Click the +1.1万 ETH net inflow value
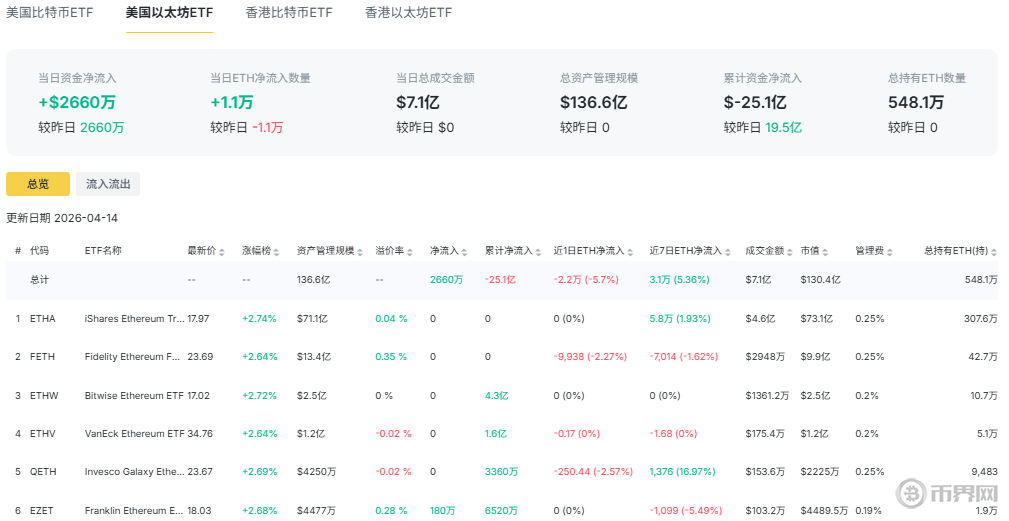Image resolution: width=1009 pixels, height=521 pixels. 232,102
